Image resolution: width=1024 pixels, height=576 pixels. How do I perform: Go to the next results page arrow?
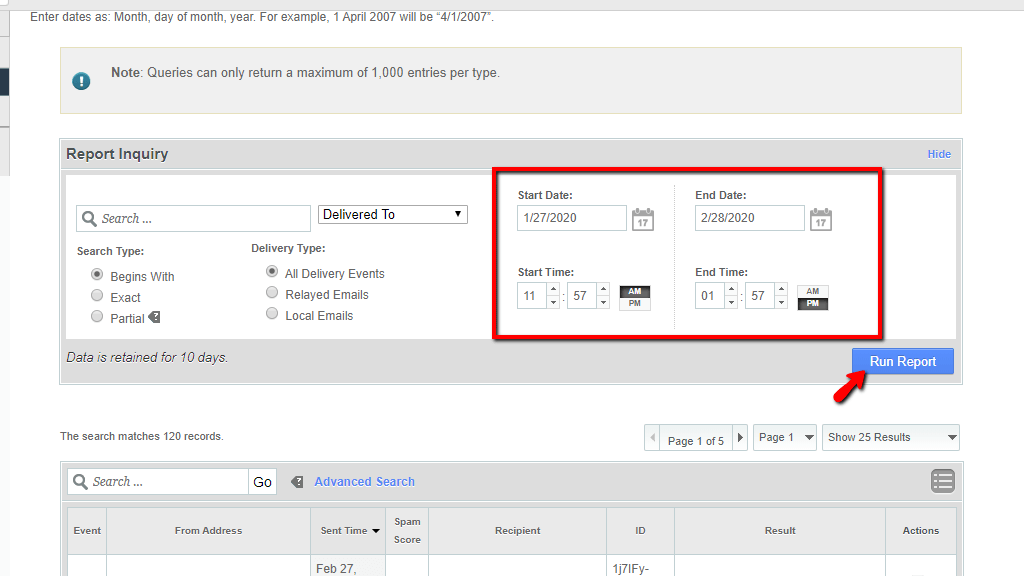click(x=740, y=438)
